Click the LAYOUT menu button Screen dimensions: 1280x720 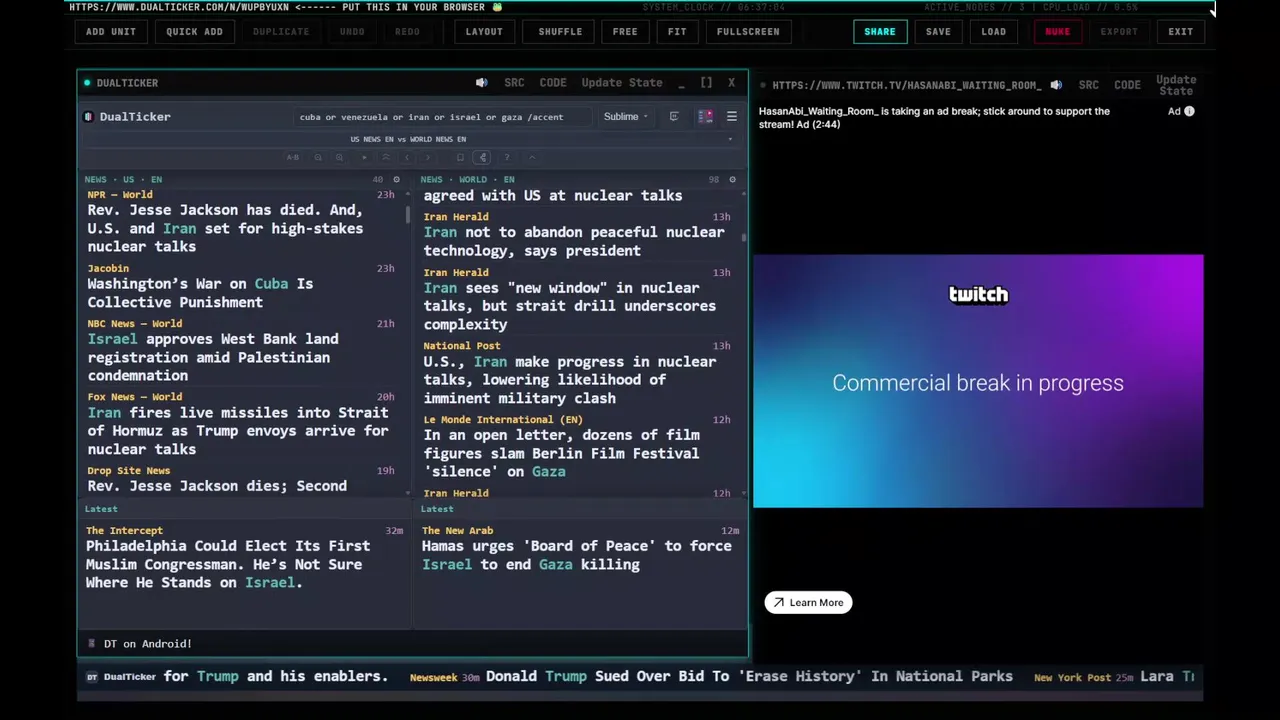pos(484,31)
